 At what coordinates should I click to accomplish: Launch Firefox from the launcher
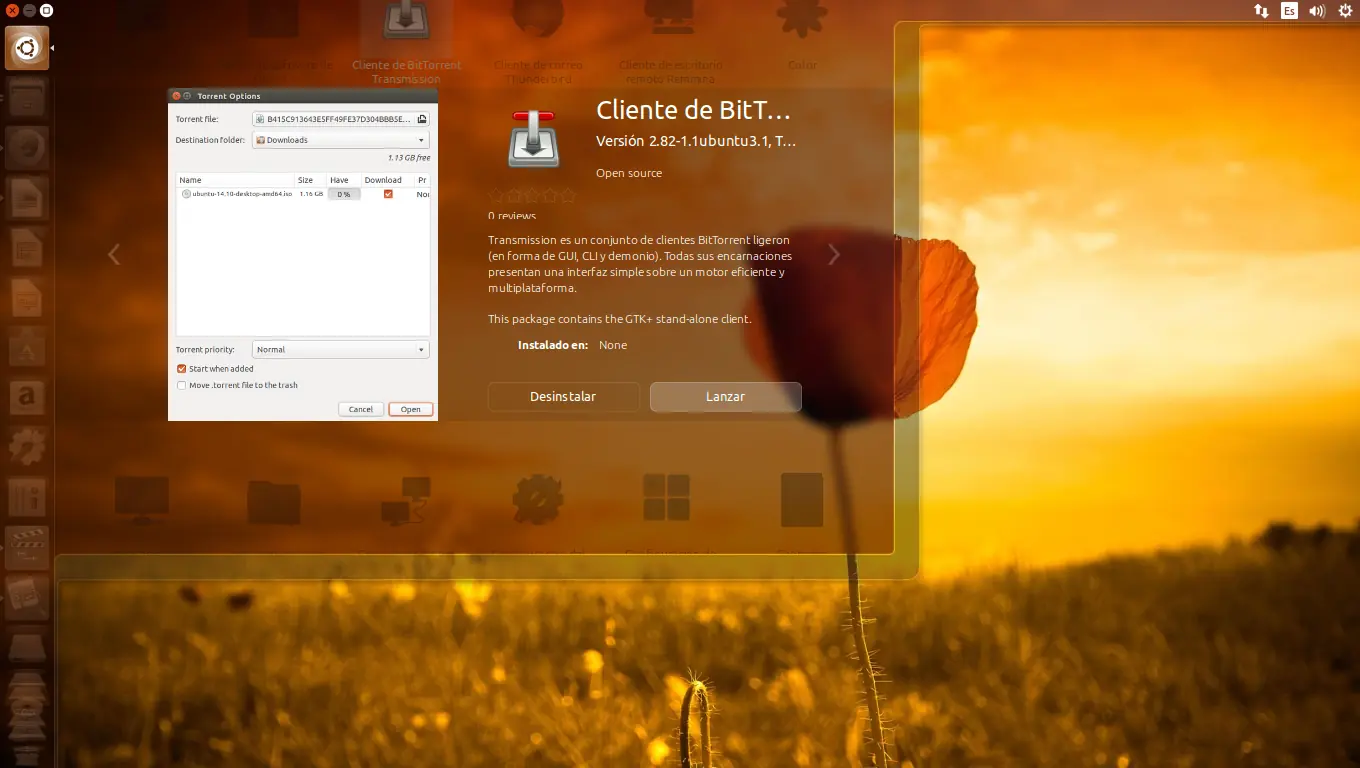pyautogui.click(x=27, y=149)
